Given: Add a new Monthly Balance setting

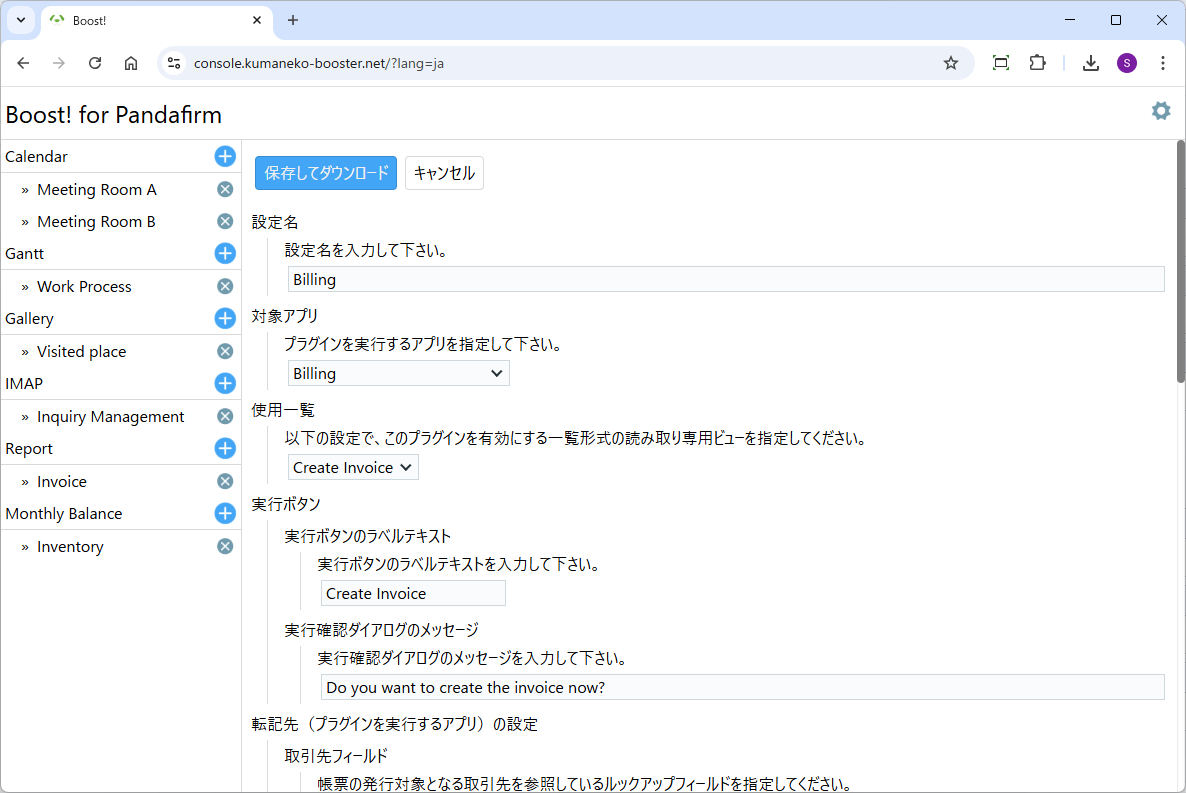Looking at the screenshot, I should tap(225, 513).
